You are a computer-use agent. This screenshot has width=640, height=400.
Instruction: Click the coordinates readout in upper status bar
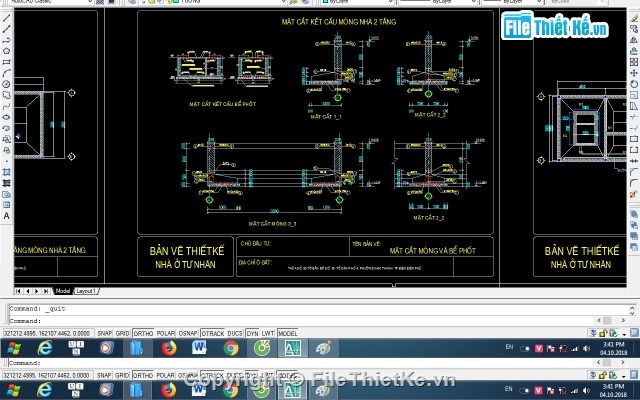tap(48, 333)
